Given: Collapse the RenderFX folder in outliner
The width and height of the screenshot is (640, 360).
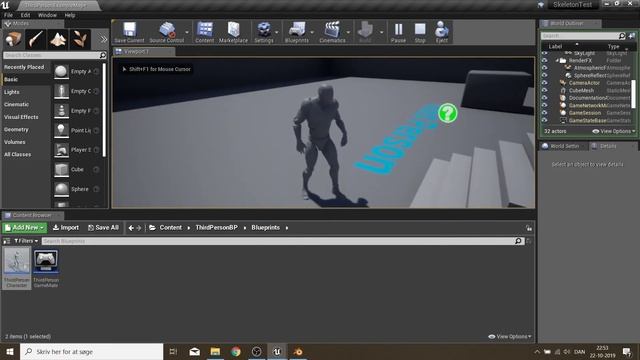Looking at the screenshot, I should [557, 60].
